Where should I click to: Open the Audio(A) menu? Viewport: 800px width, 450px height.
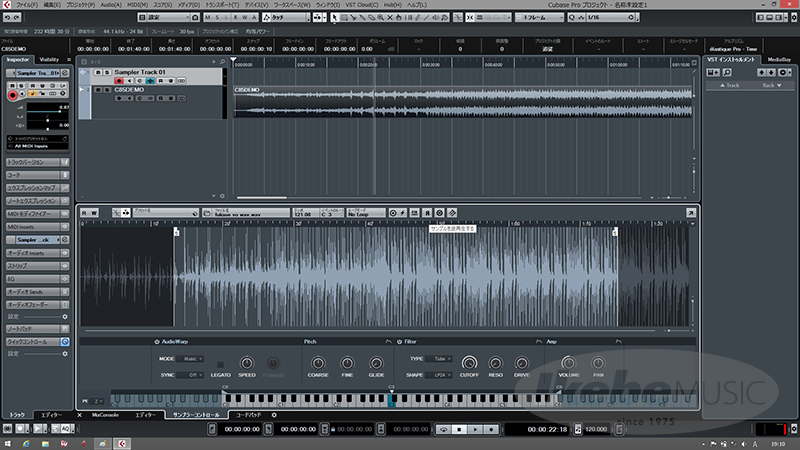111,5
